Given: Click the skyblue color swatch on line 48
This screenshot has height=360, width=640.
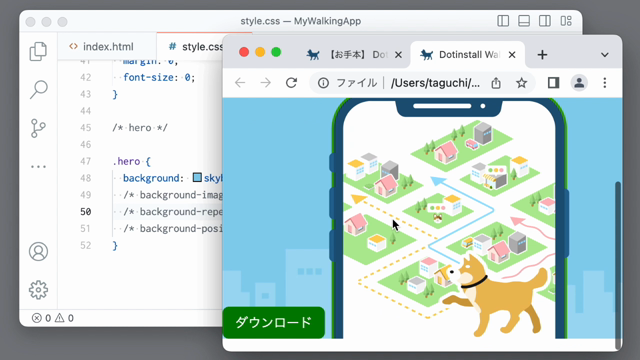Looking at the screenshot, I should pyautogui.click(x=197, y=177).
